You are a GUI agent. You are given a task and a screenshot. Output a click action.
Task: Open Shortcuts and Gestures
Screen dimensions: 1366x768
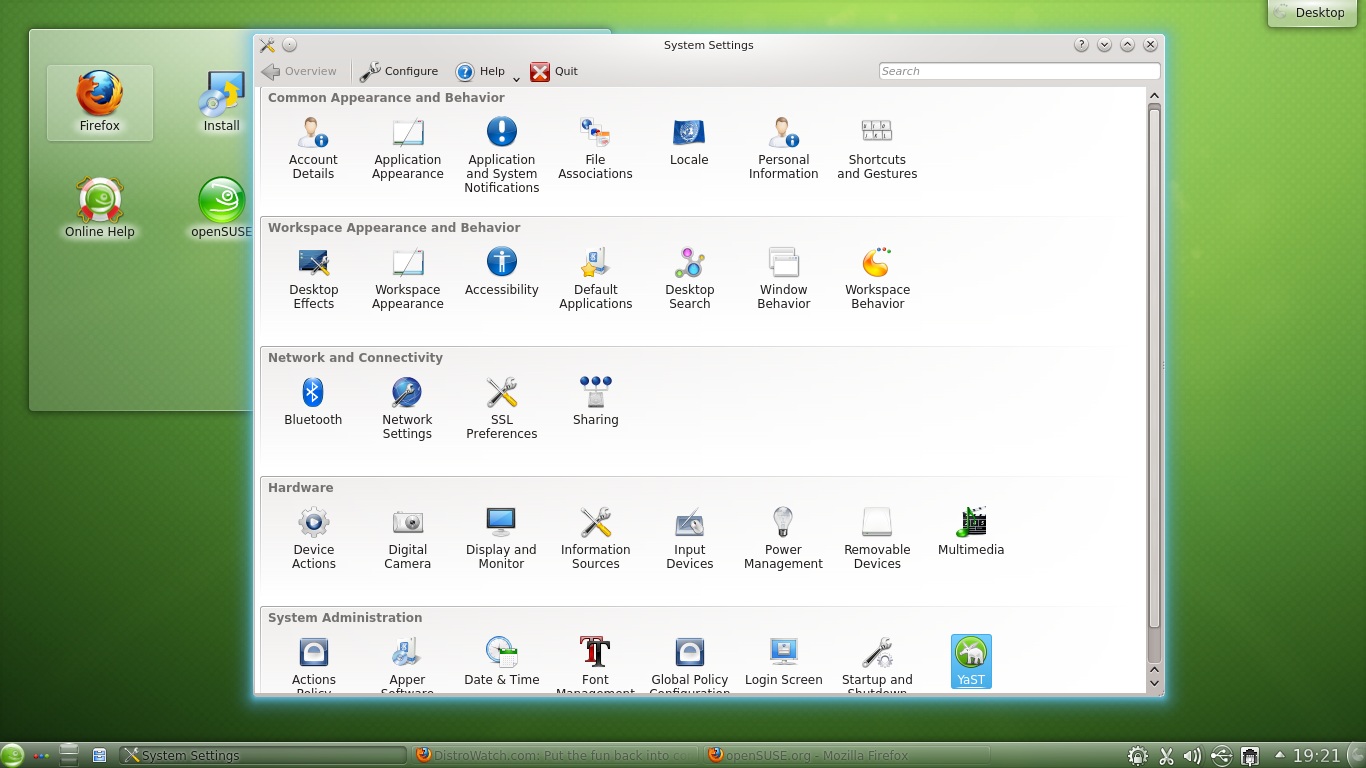pos(877,148)
